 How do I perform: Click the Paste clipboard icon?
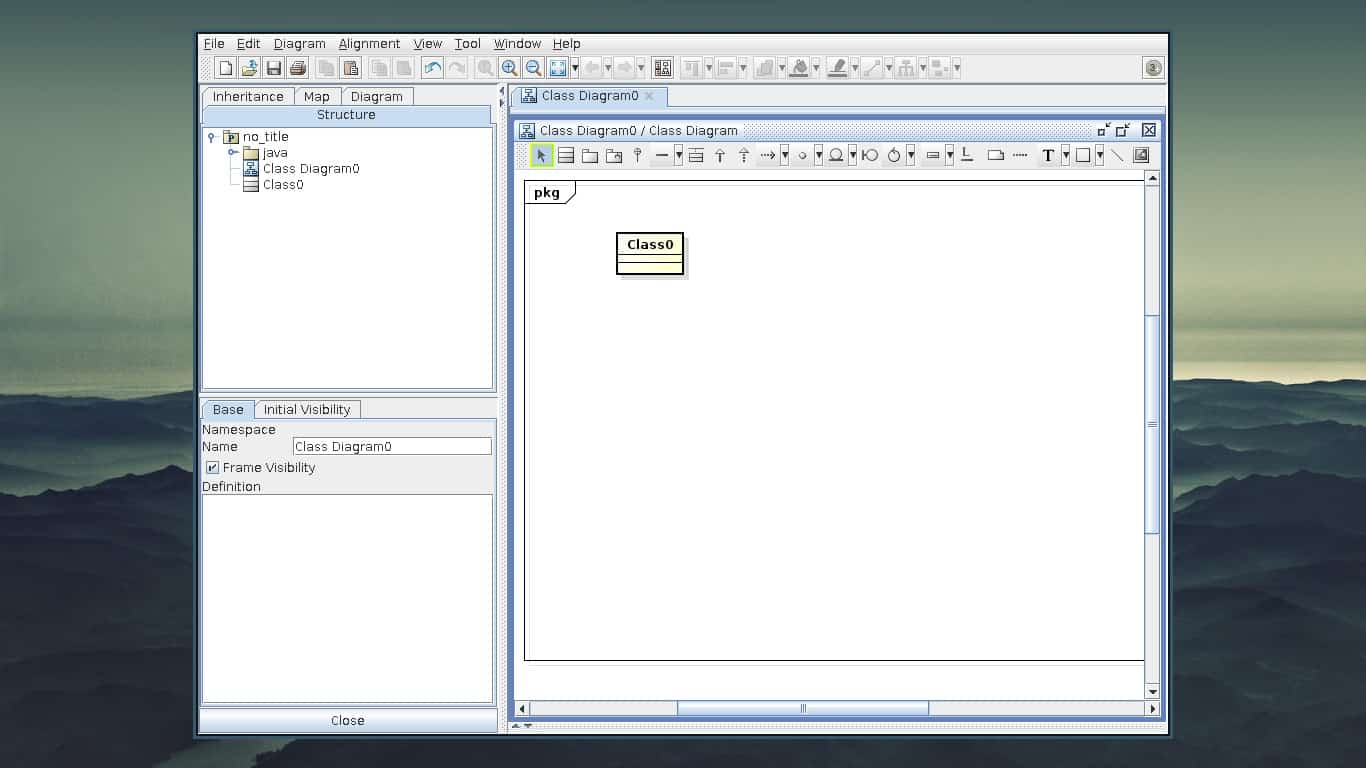[x=351, y=68]
